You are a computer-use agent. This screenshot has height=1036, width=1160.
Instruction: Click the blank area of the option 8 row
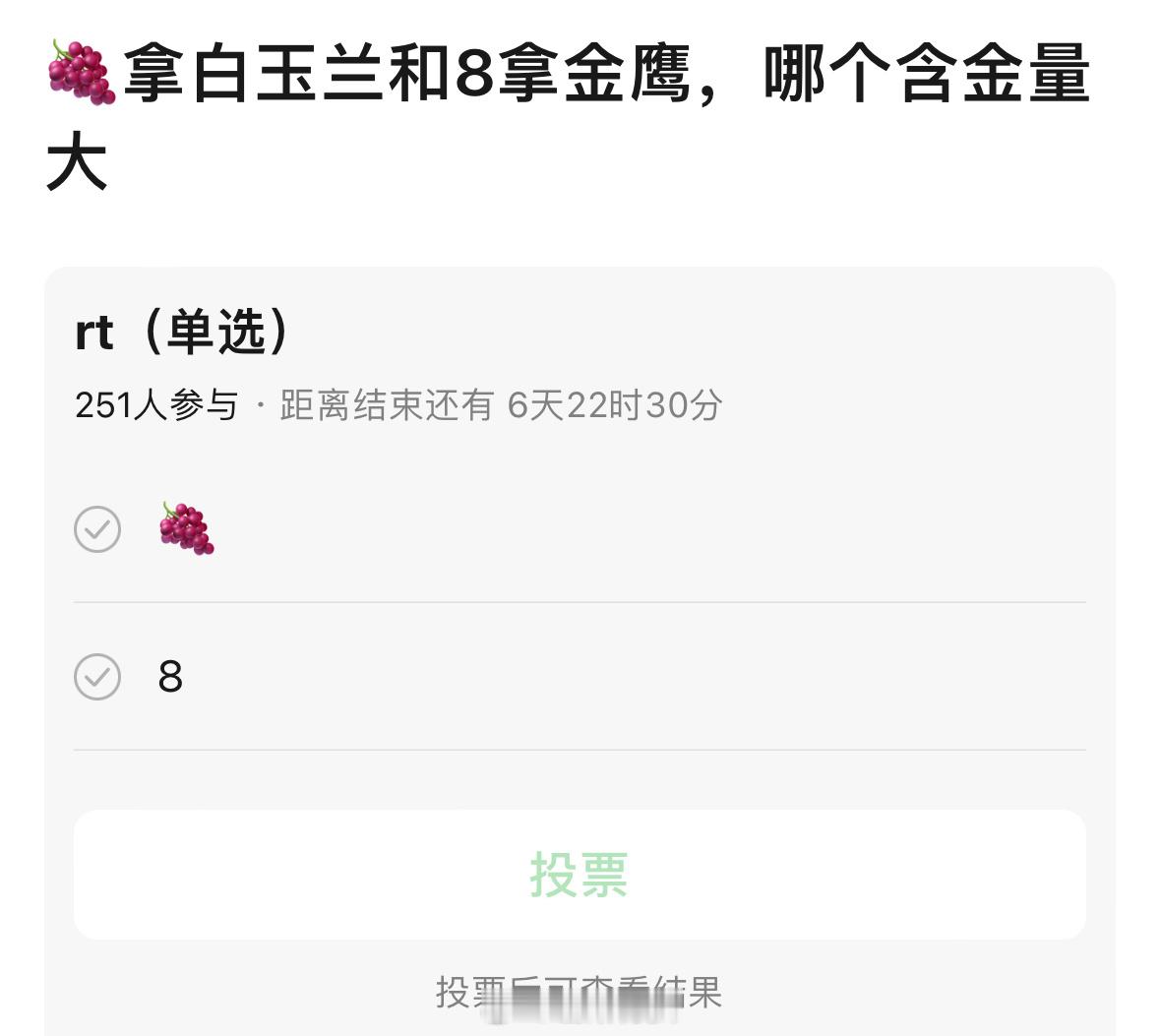[637, 676]
